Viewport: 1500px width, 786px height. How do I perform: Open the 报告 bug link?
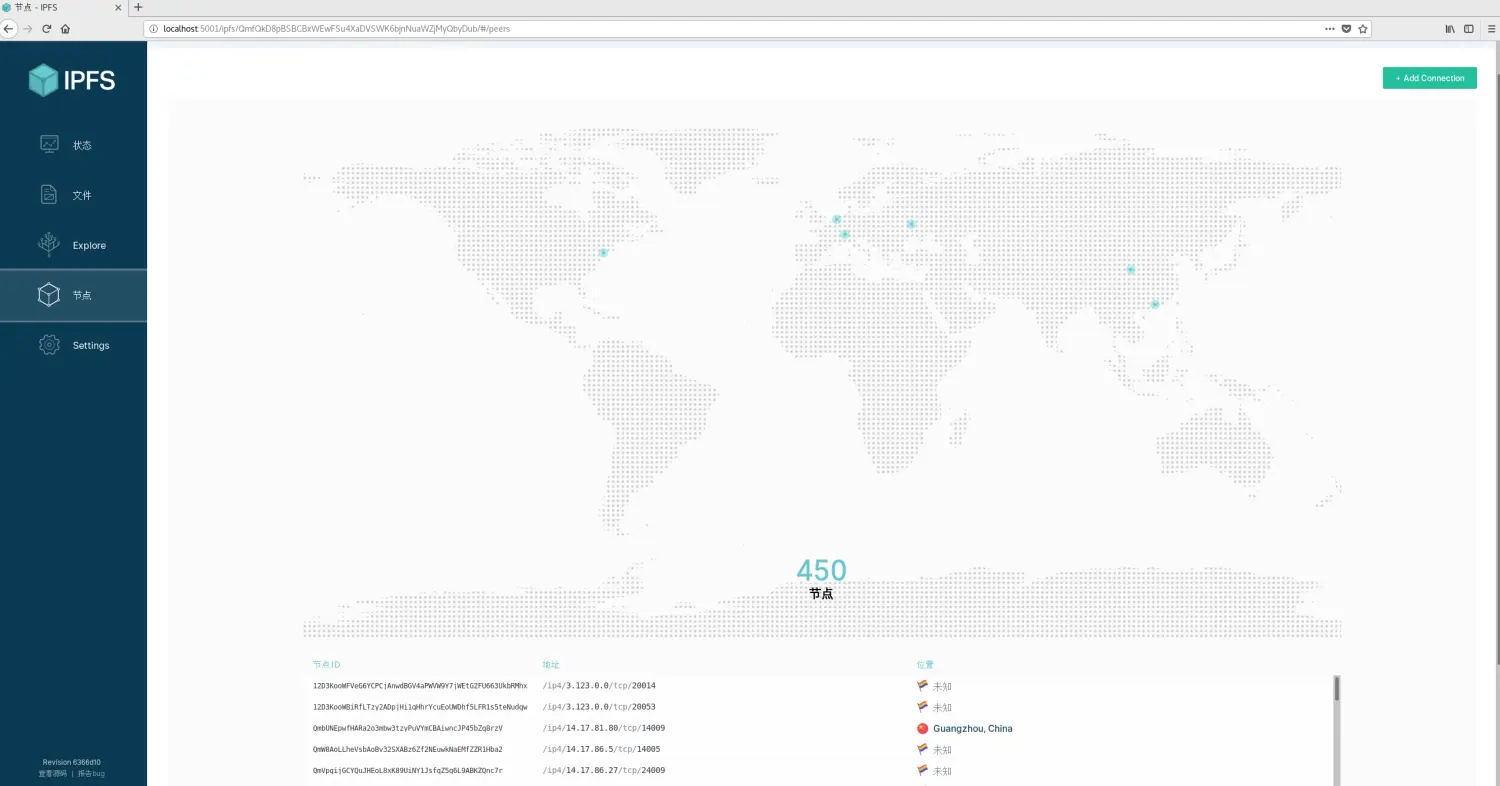tap(91, 774)
